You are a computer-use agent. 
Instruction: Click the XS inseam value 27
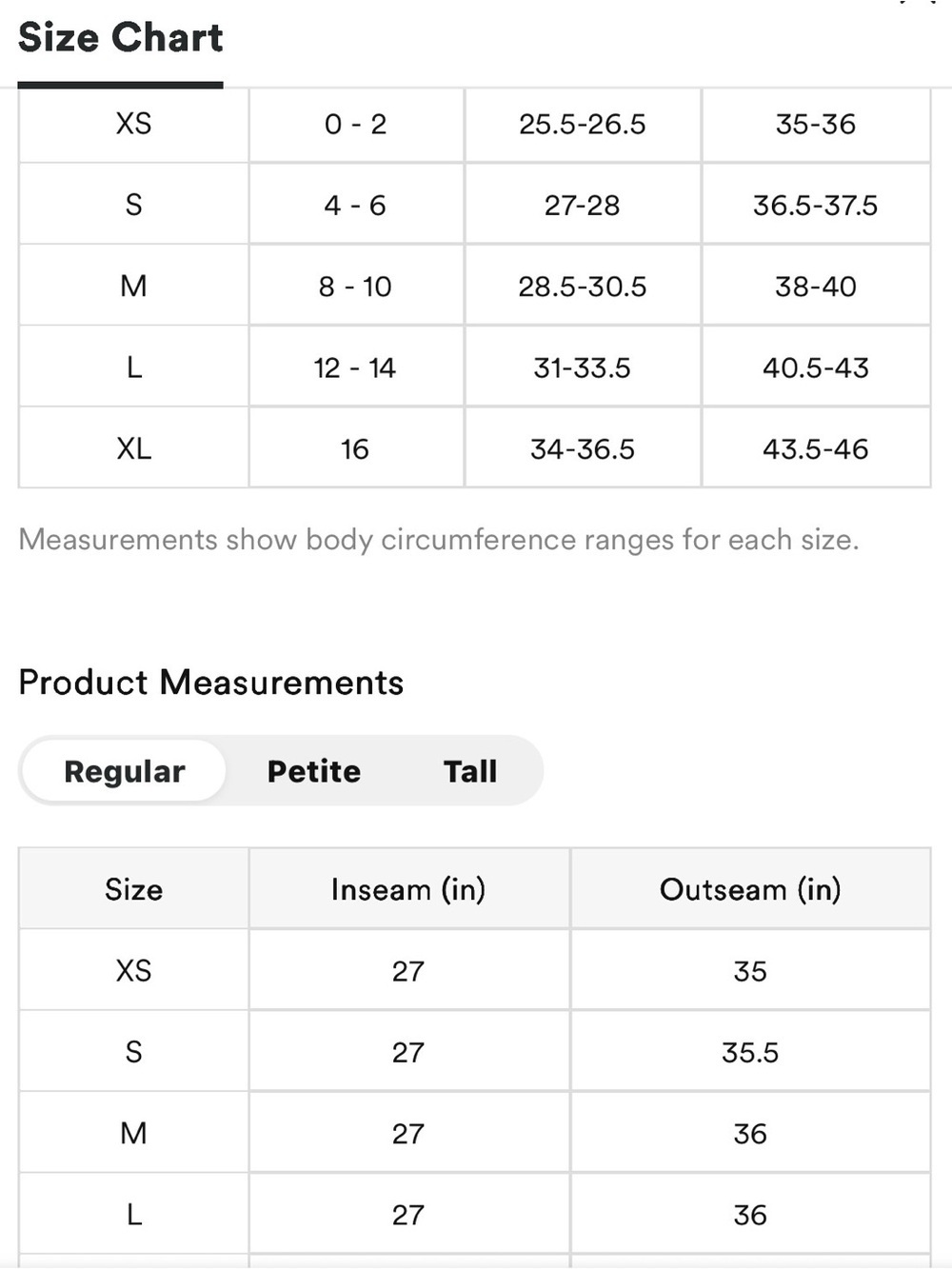point(408,971)
